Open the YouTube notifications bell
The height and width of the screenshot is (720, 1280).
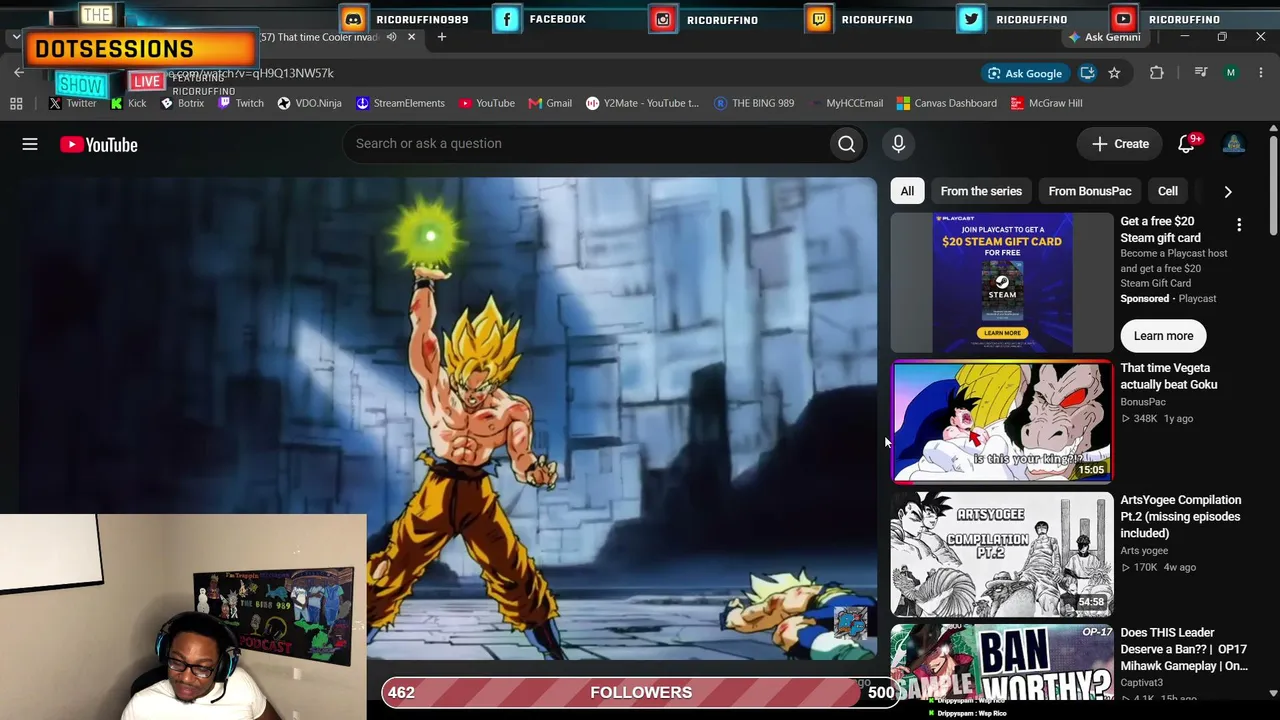[x=1187, y=144]
